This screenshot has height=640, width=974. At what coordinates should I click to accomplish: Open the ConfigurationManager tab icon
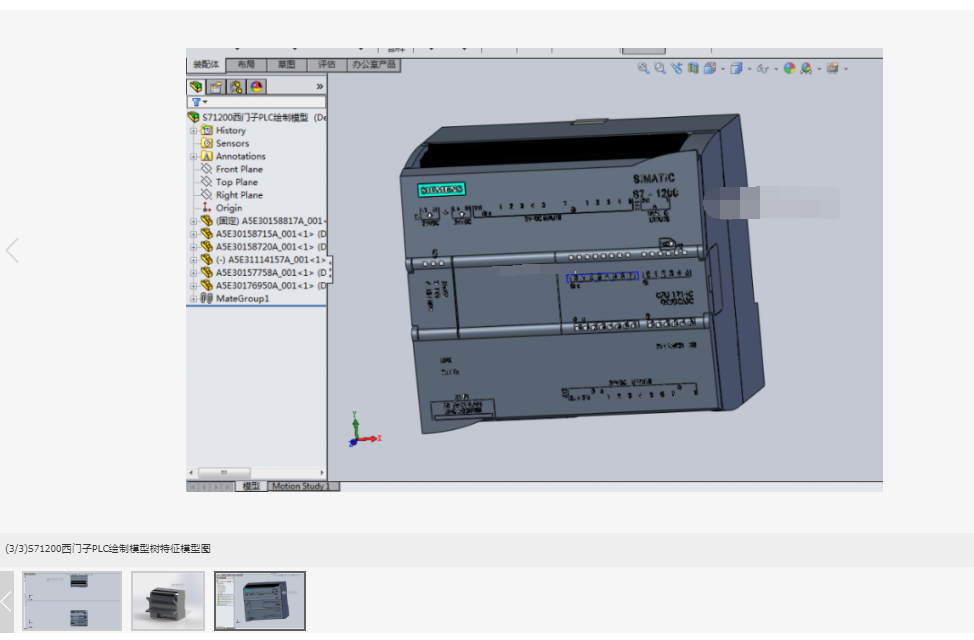[x=236, y=86]
